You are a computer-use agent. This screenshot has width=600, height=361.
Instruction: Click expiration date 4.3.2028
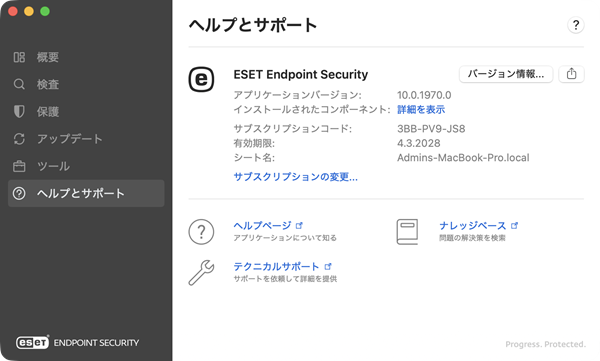coord(419,143)
